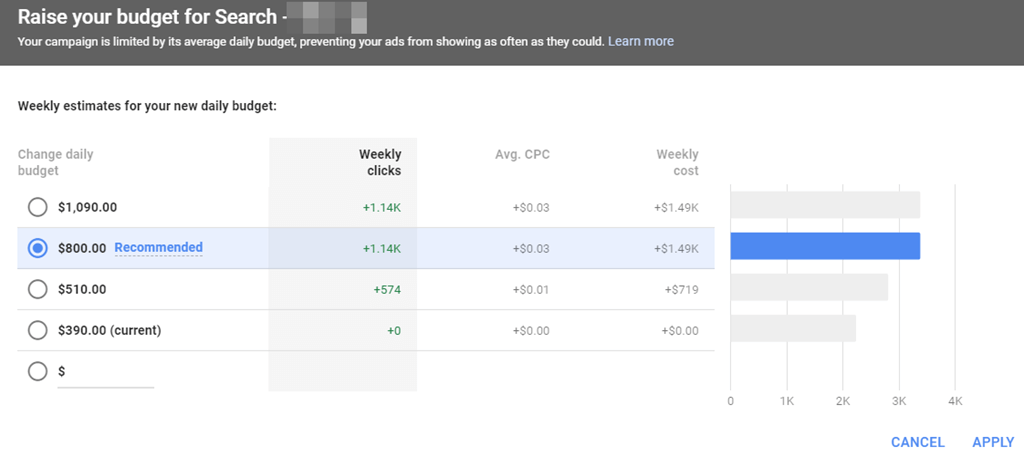Click the Avg. CPC column header
Screen dimensions: 1024x457
(x=523, y=154)
